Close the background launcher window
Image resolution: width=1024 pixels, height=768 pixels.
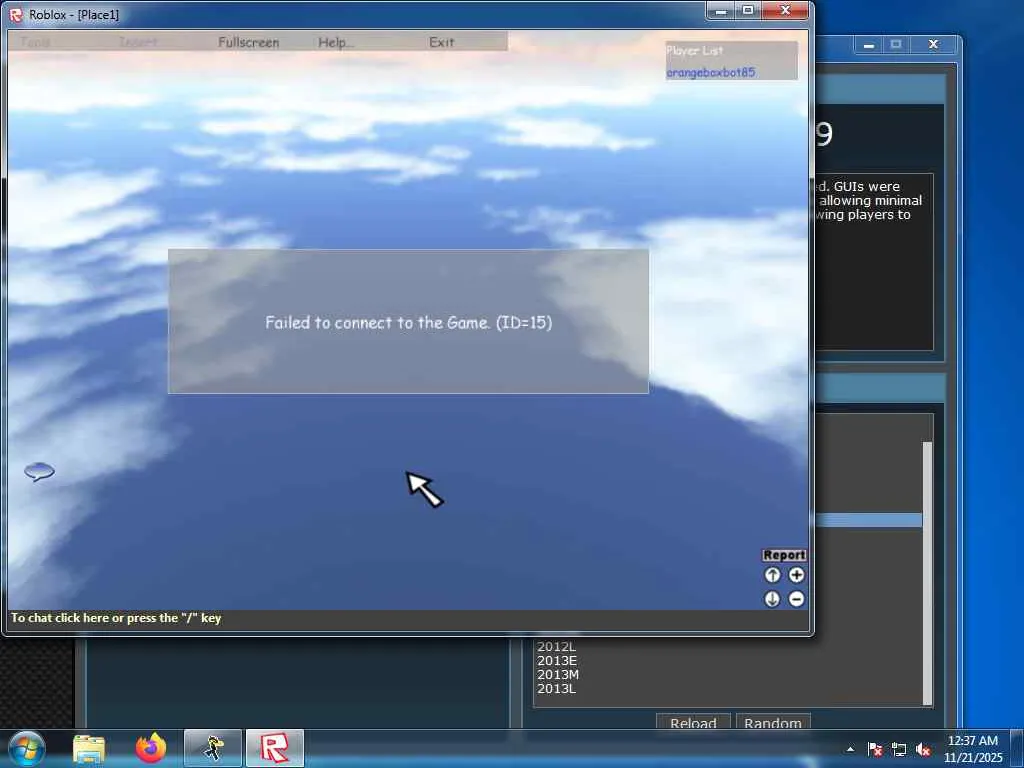click(934, 45)
